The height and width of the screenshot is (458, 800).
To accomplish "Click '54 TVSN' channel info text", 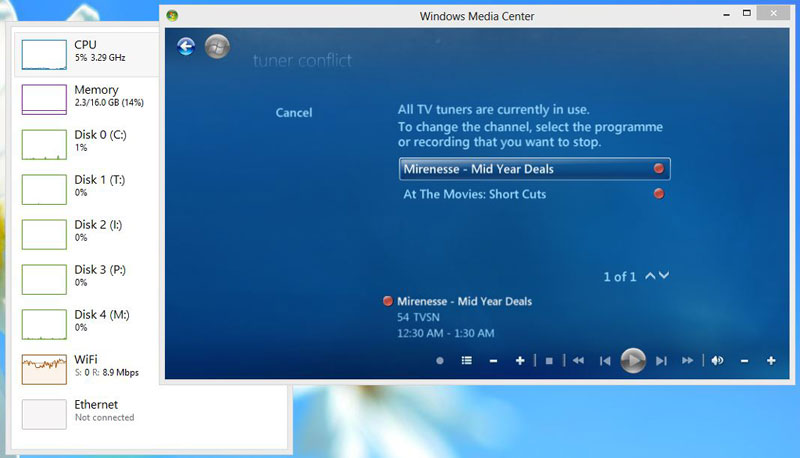I will coord(418,317).
